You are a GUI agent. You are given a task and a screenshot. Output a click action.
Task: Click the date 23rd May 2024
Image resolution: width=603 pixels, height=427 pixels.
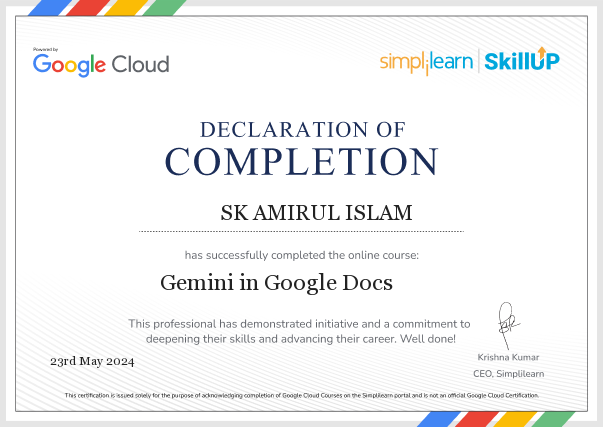pos(91,361)
